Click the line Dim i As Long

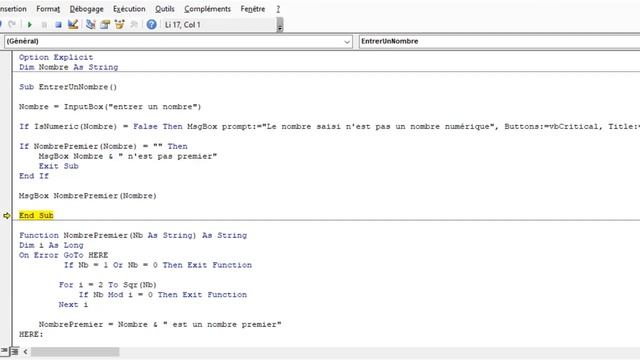[x=51, y=245]
